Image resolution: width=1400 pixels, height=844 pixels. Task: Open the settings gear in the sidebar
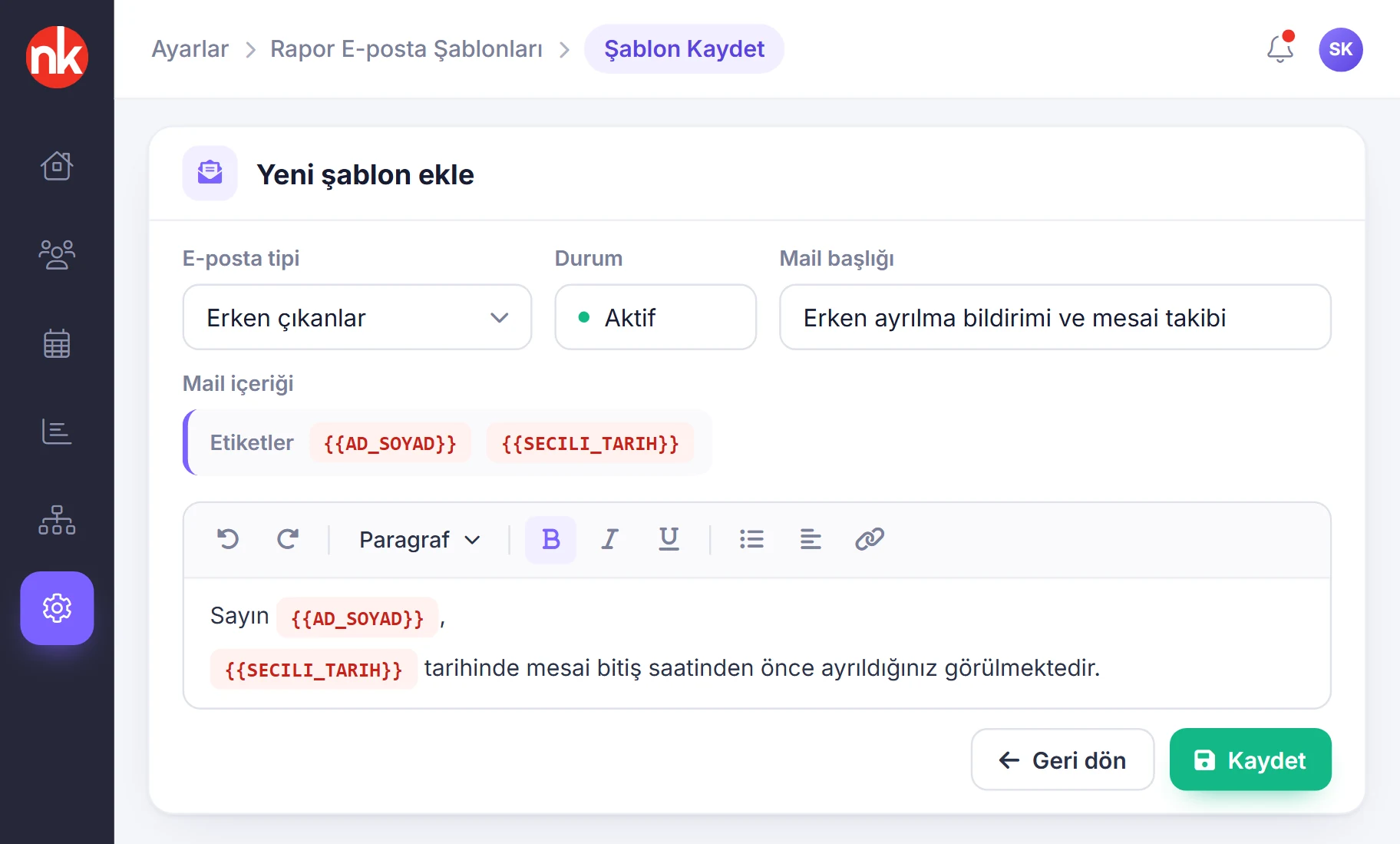click(x=57, y=608)
